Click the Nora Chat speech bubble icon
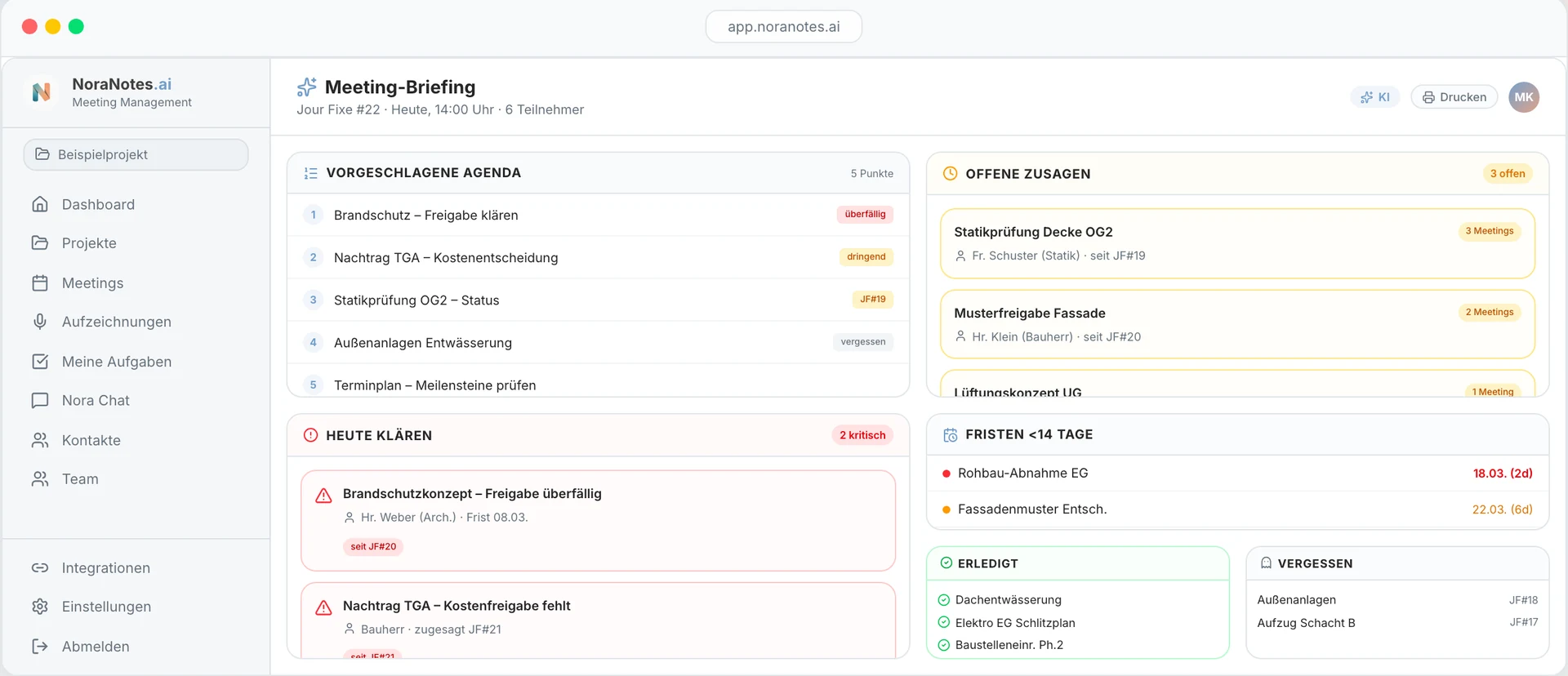Screen dimensions: 1568x676 coord(40,400)
